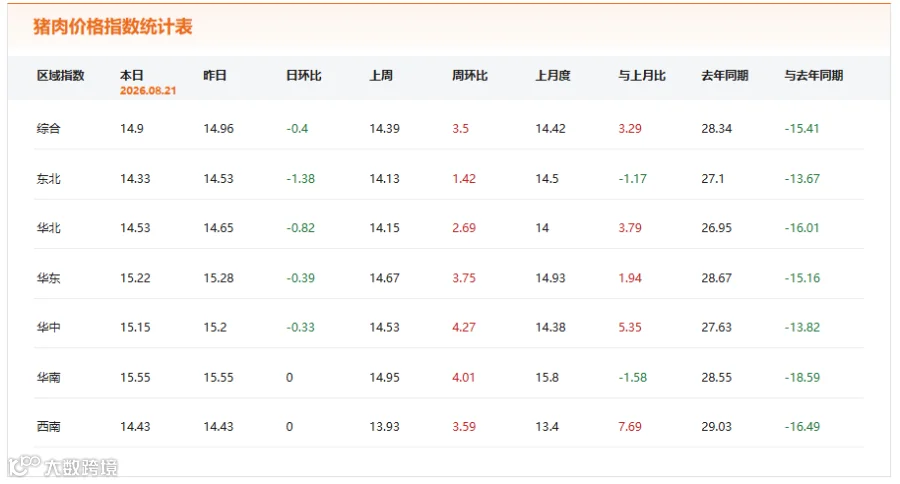Select the 本日 column header

131,75
